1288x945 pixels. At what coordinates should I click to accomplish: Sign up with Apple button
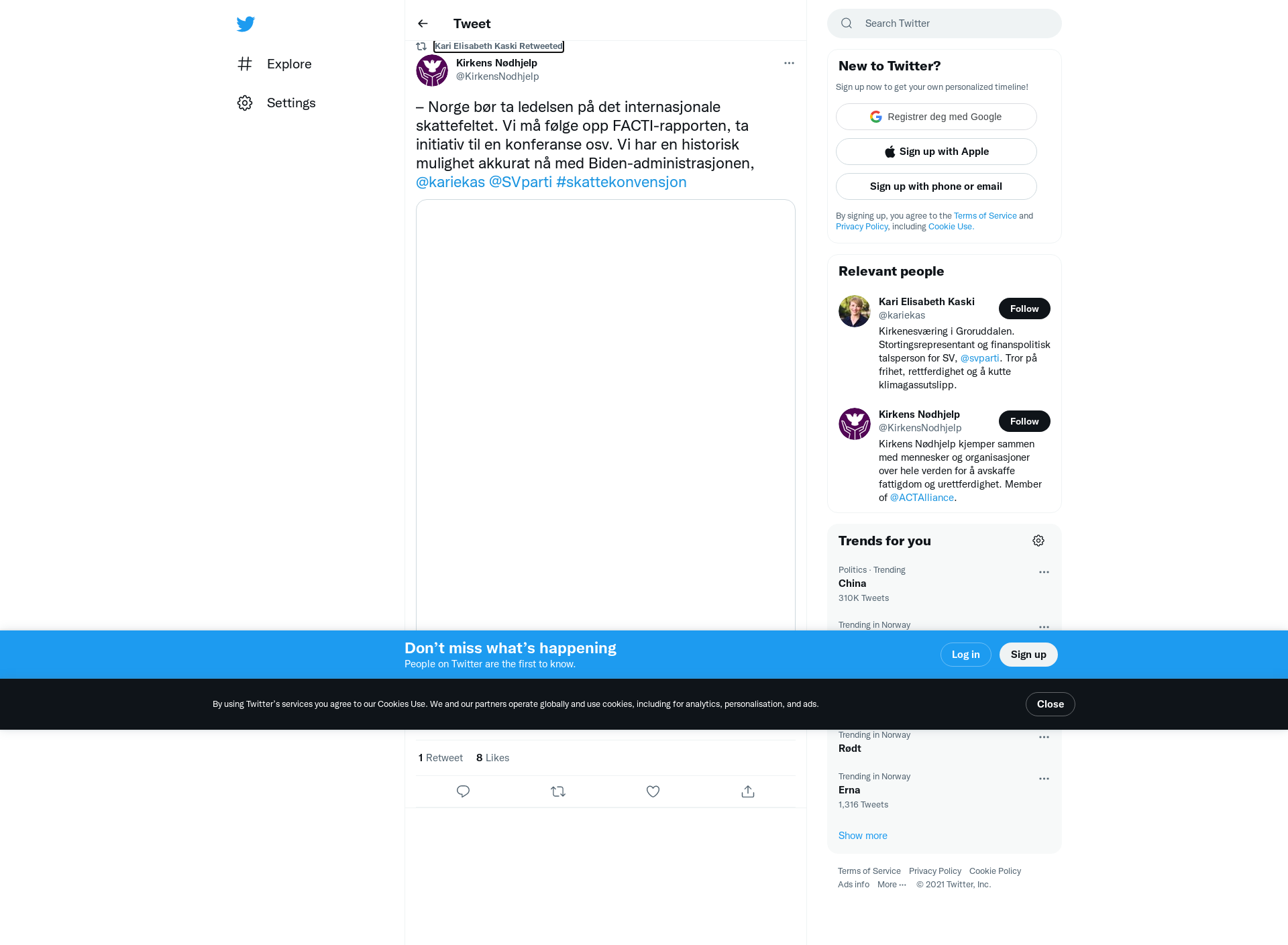point(936,152)
